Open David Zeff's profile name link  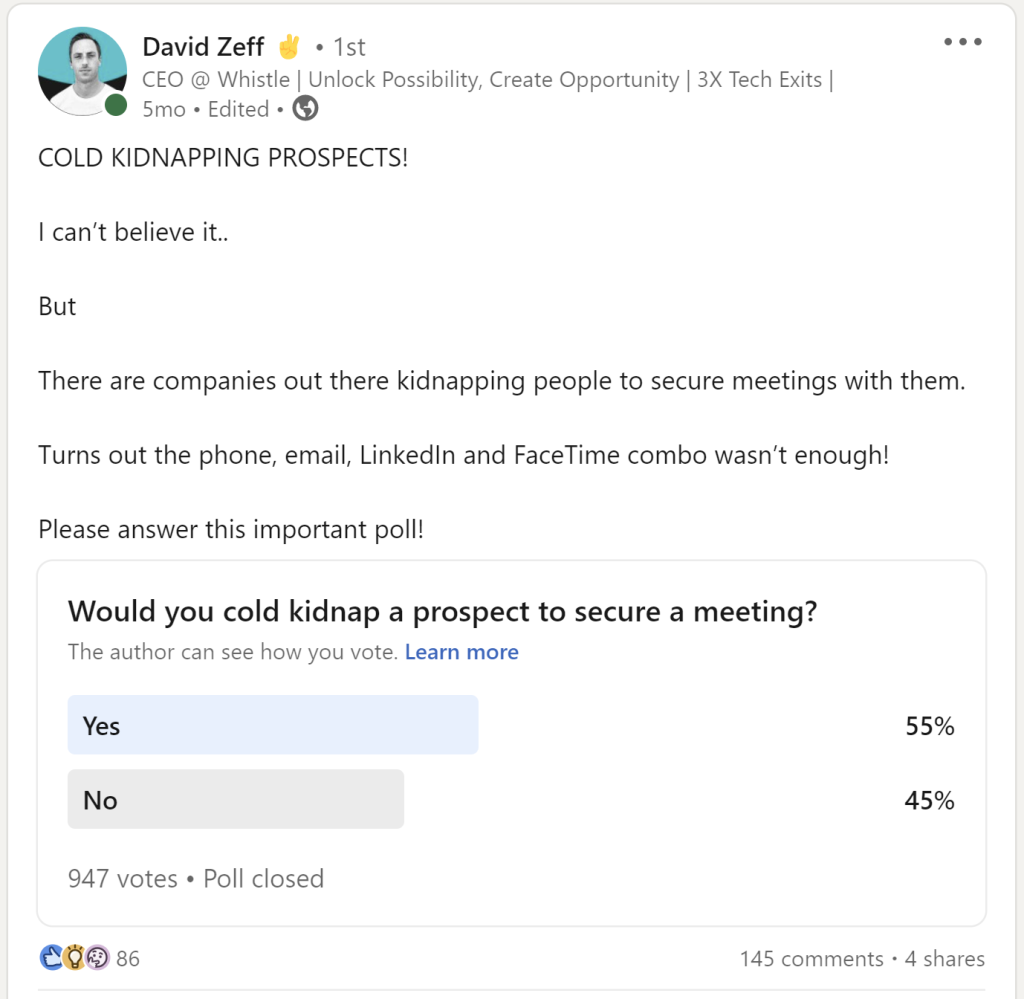pyautogui.click(x=203, y=46)
